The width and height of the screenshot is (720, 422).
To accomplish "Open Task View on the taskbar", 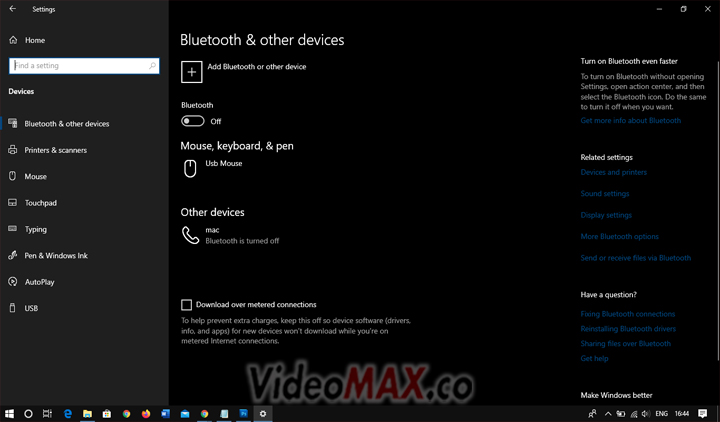I will (x=47, y=414).
